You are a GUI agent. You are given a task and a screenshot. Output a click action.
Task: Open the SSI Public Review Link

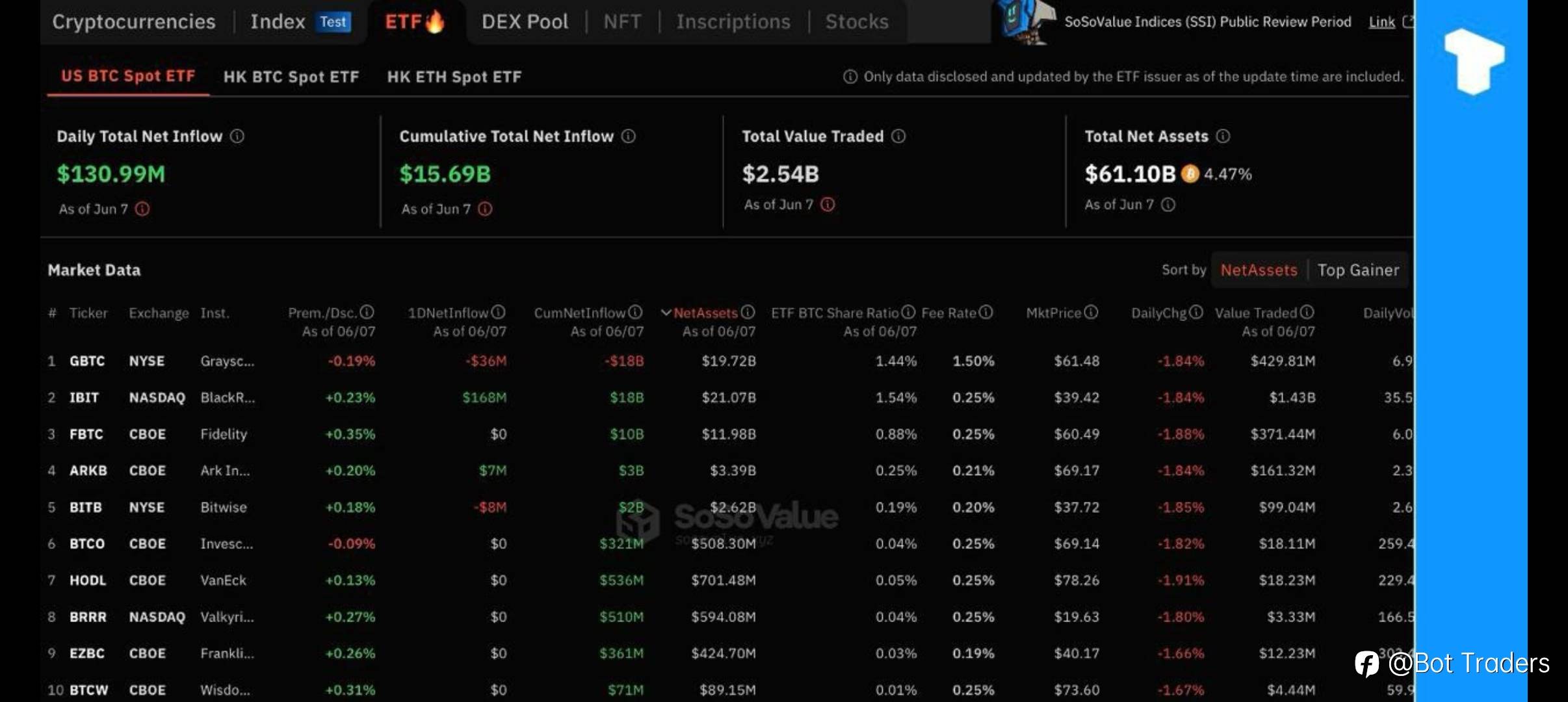click(1381, 22)
